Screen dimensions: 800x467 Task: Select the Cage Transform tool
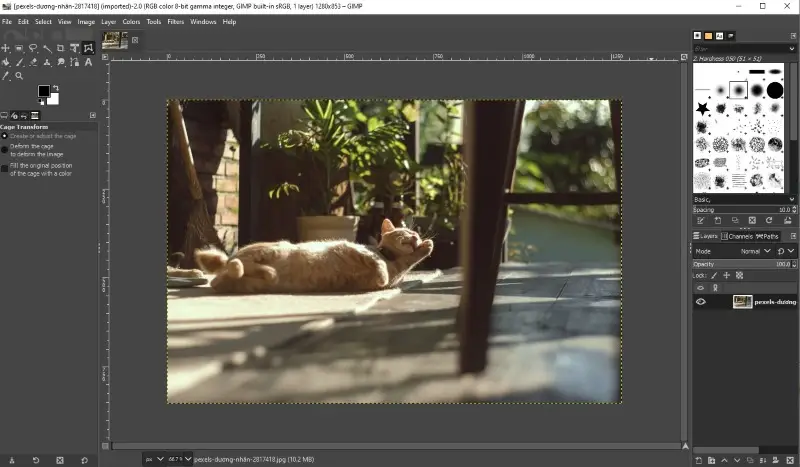point(88,48)
